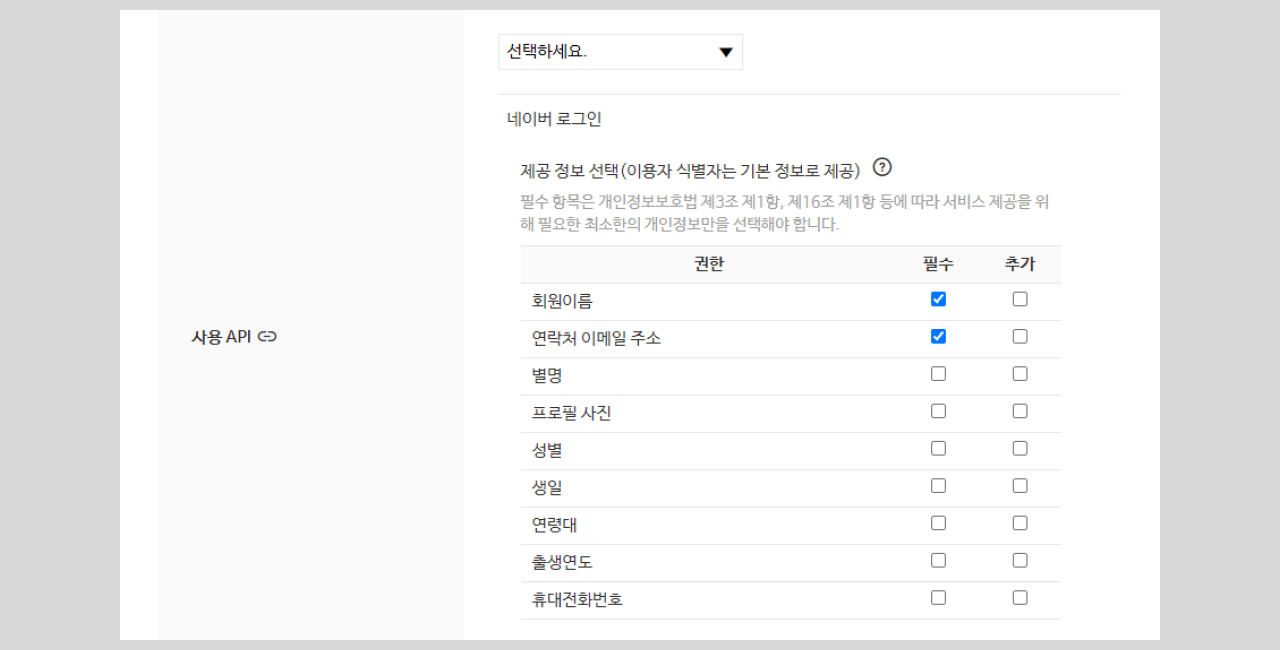Check 추가 box for 연락처 이메일 주소
The image size is (1280, 650).
click(x=1020, y=336)
